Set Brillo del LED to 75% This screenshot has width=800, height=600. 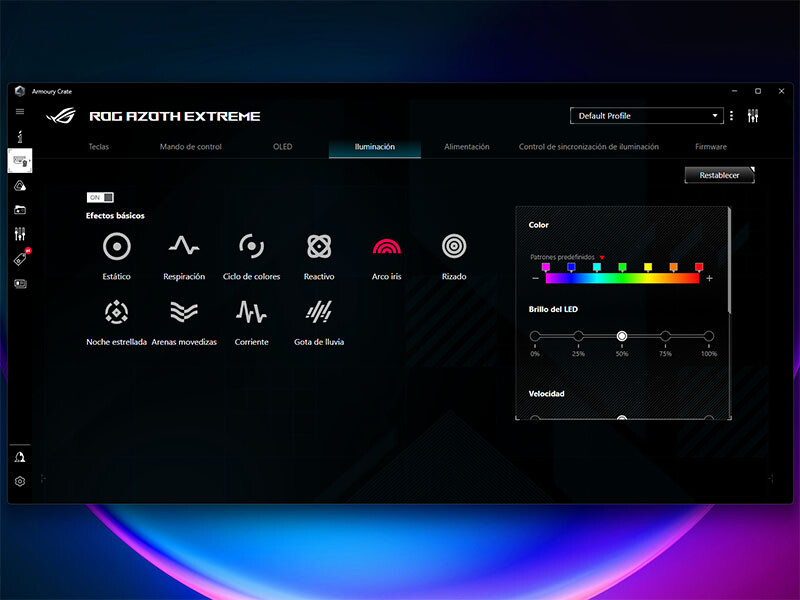coord(665,336)
